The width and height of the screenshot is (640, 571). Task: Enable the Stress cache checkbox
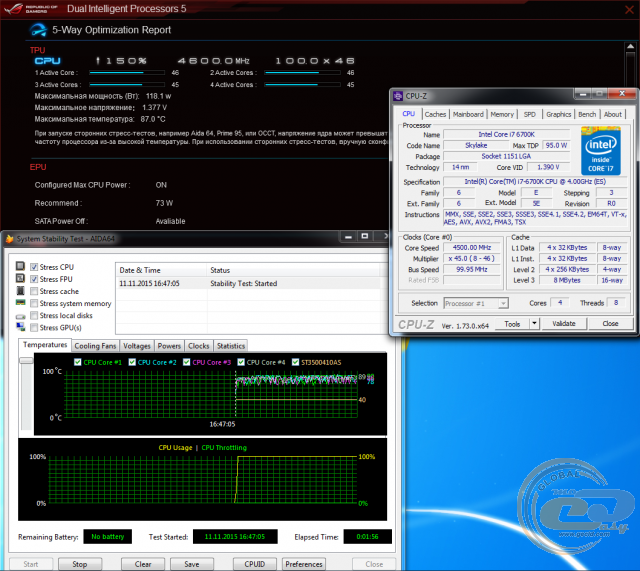tap(34, 291)
